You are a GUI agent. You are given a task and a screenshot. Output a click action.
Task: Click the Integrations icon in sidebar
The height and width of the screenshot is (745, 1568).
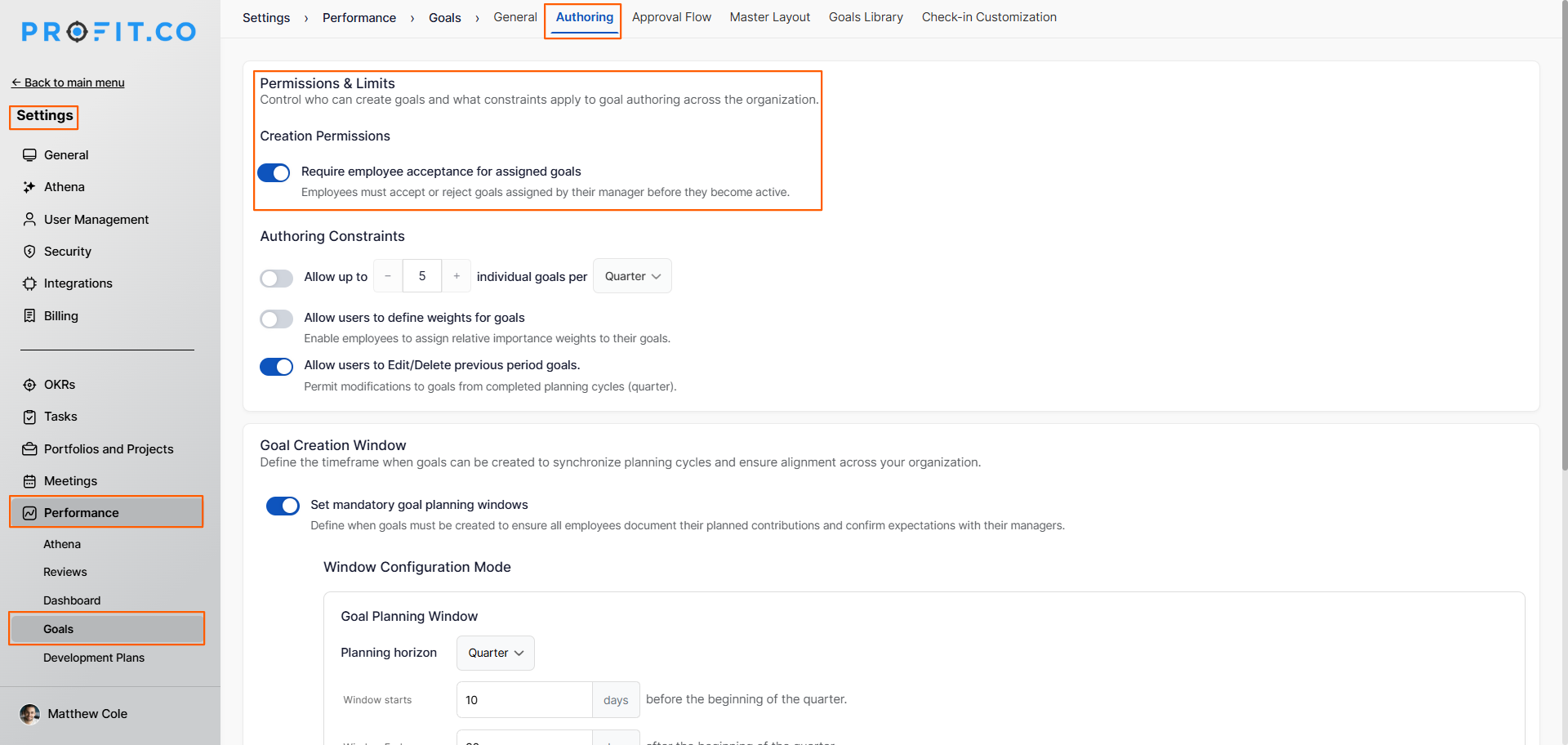coord(29,283)
